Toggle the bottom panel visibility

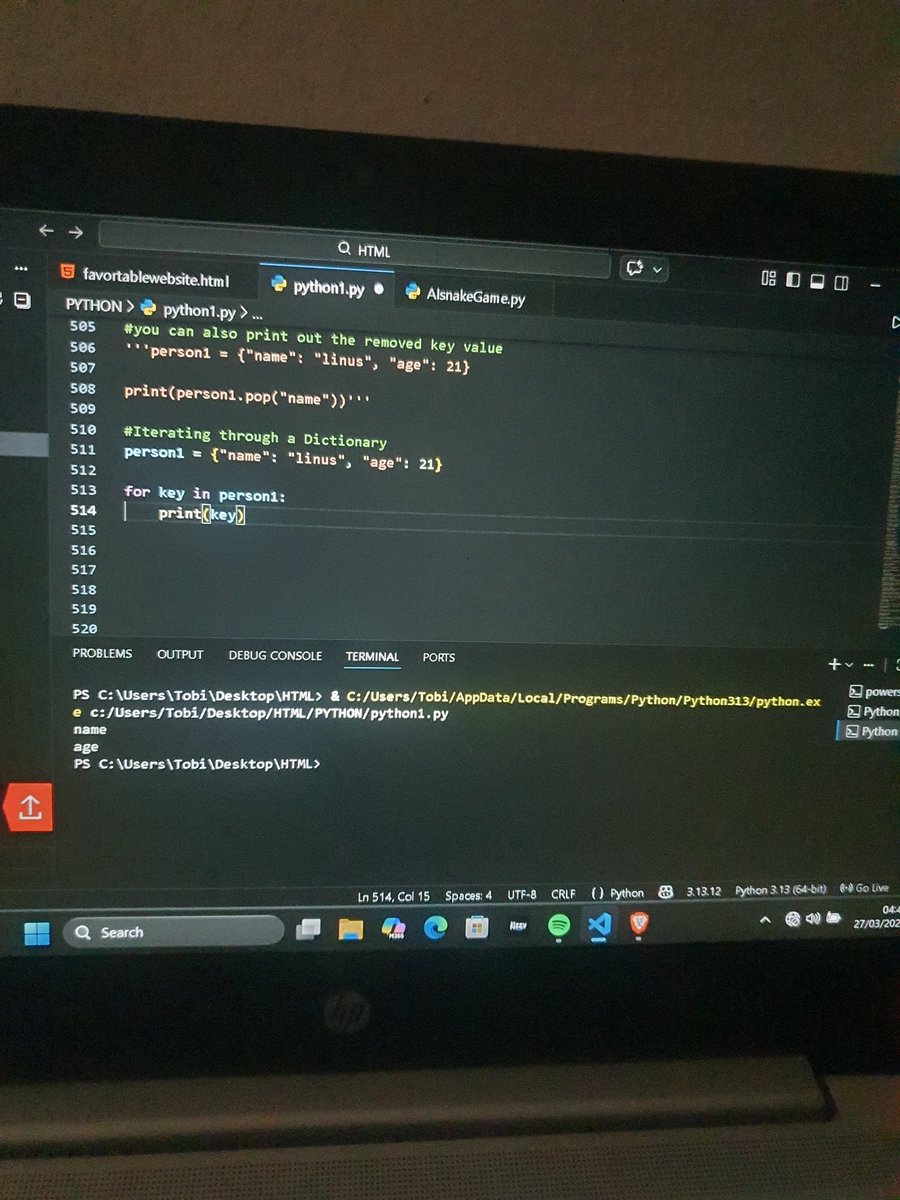(817, 282)
